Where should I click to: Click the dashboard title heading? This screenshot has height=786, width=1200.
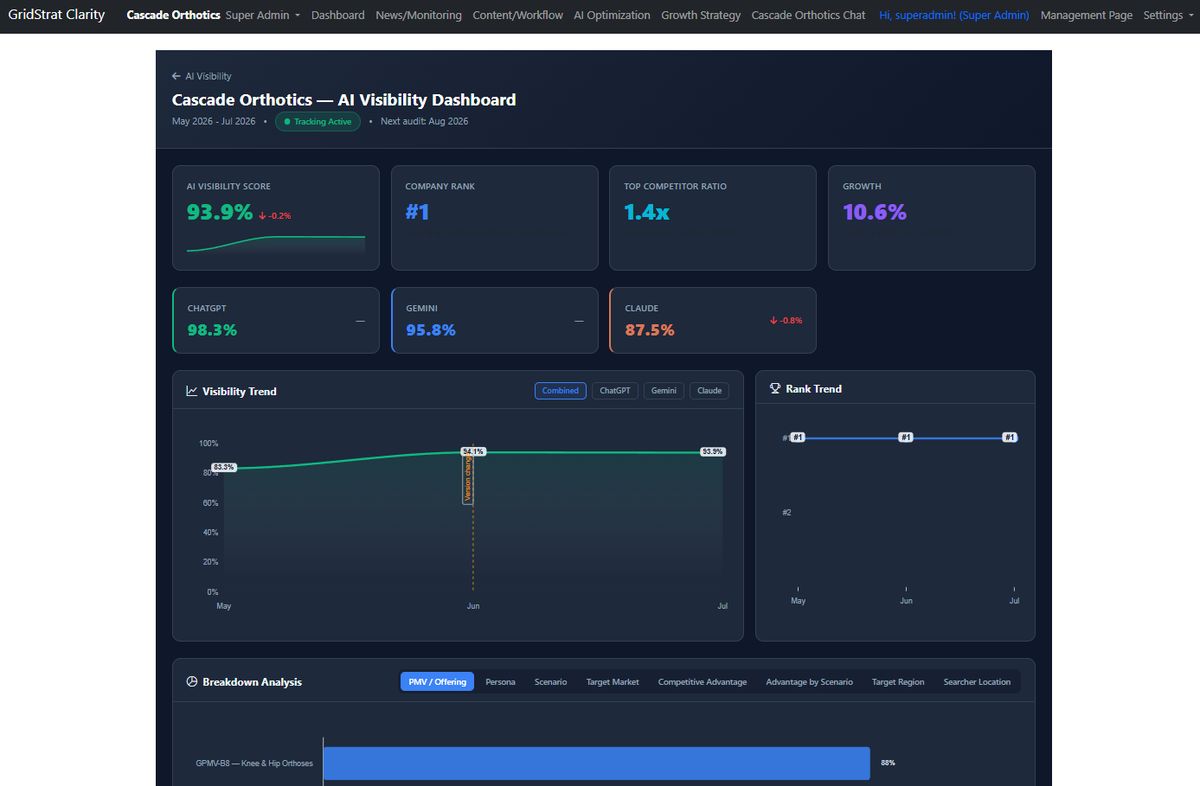tap(344, 100)
